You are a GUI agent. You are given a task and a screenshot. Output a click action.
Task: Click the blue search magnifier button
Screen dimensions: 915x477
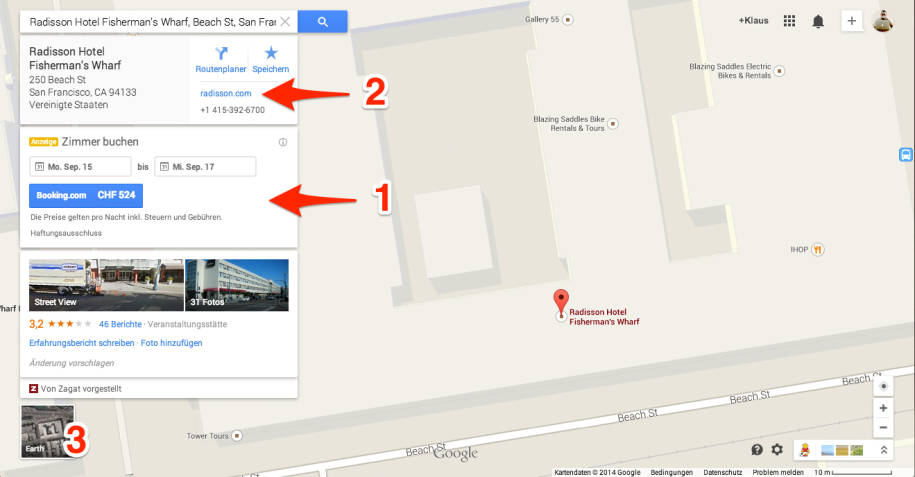pos(323,22)
